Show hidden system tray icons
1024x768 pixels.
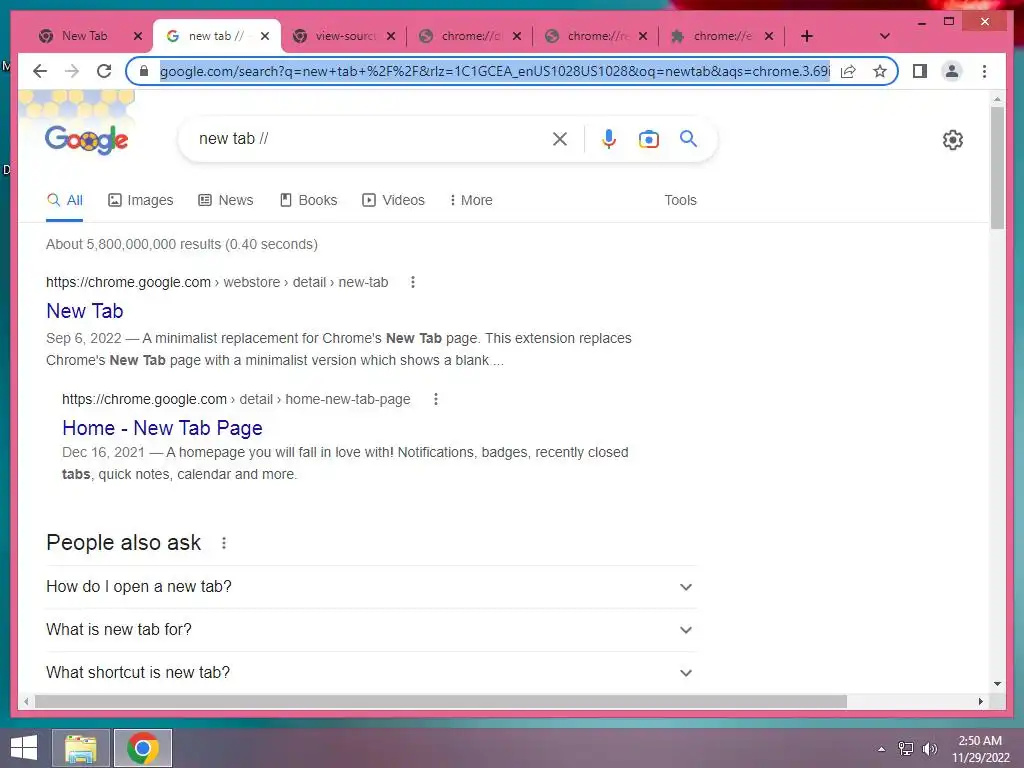tap(881, 749)
